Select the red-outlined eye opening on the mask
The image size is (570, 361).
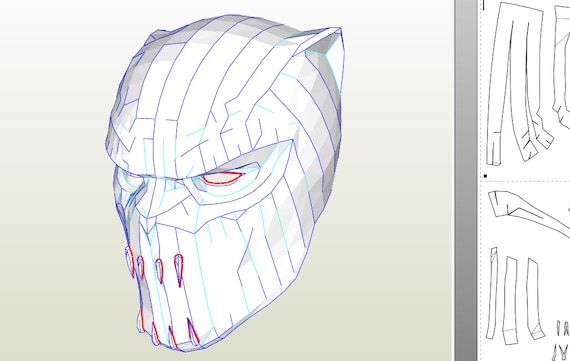[222, 178]
